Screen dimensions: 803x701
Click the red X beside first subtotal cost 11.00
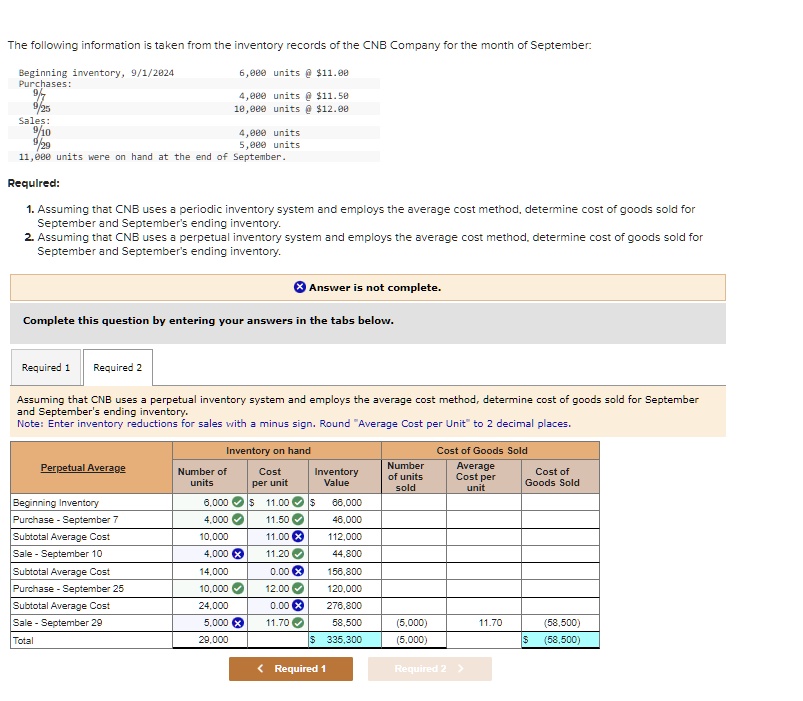[298, 536]
